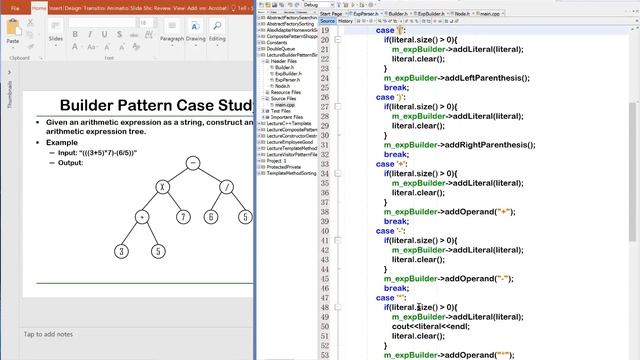Open the Debug configuration dropdown in NetBeans
The width and height of the screenshot is (640, 360).
tap(318, 5)
